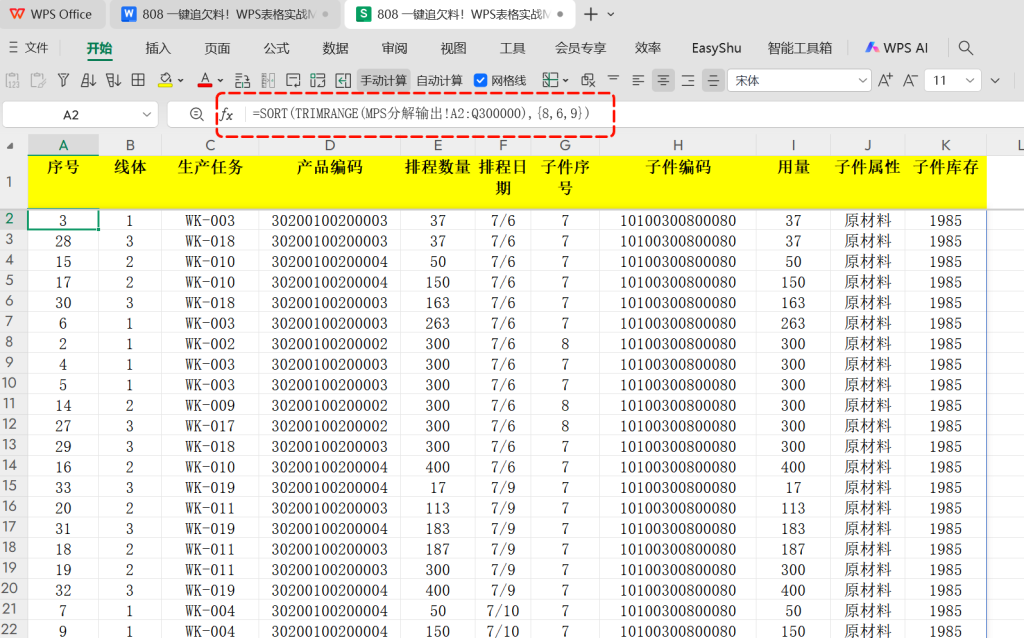Open tab list dropdown arrow beside plus

point(611,14)
